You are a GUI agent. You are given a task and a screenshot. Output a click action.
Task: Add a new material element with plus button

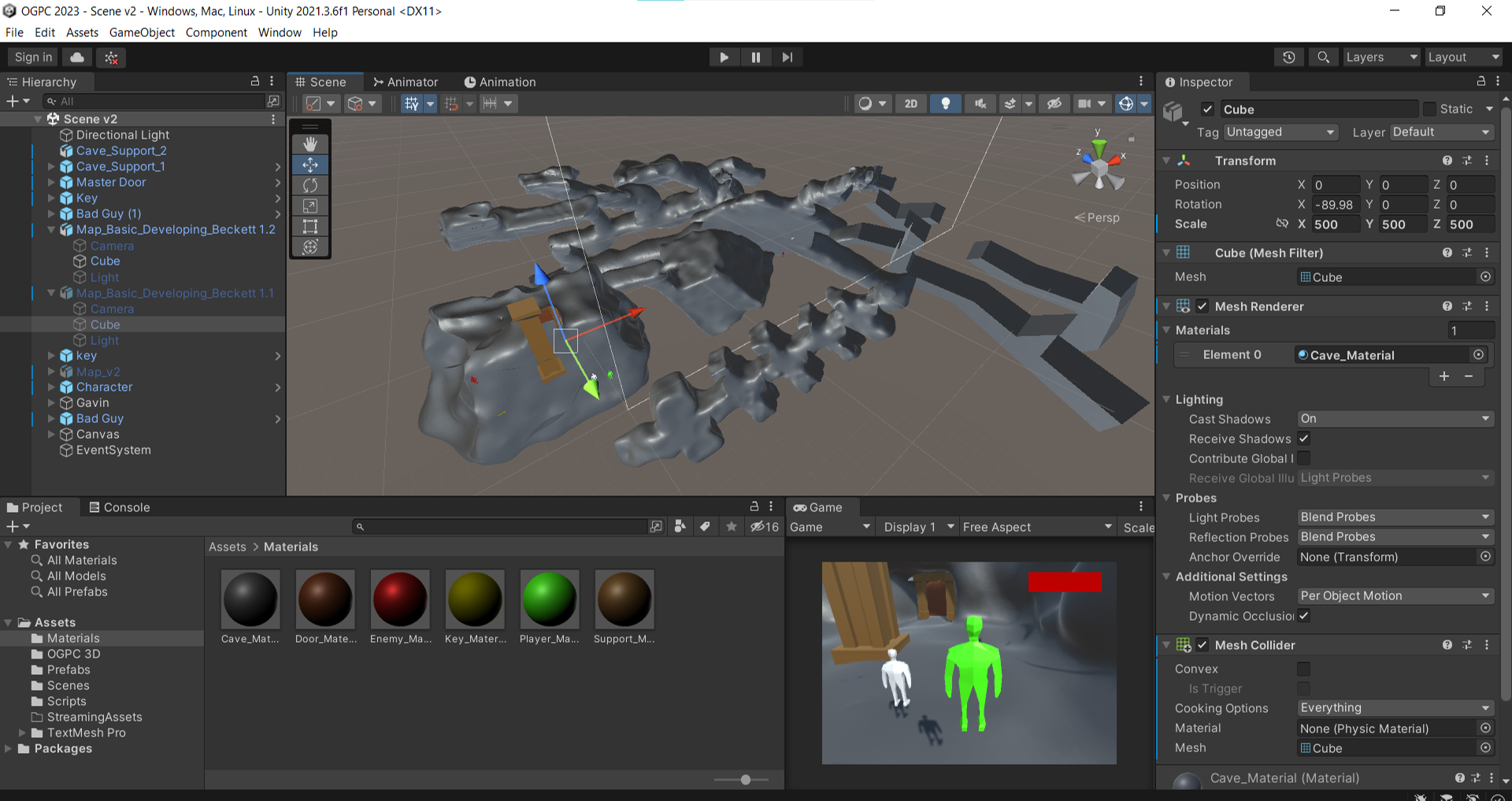pos(1444,376)
